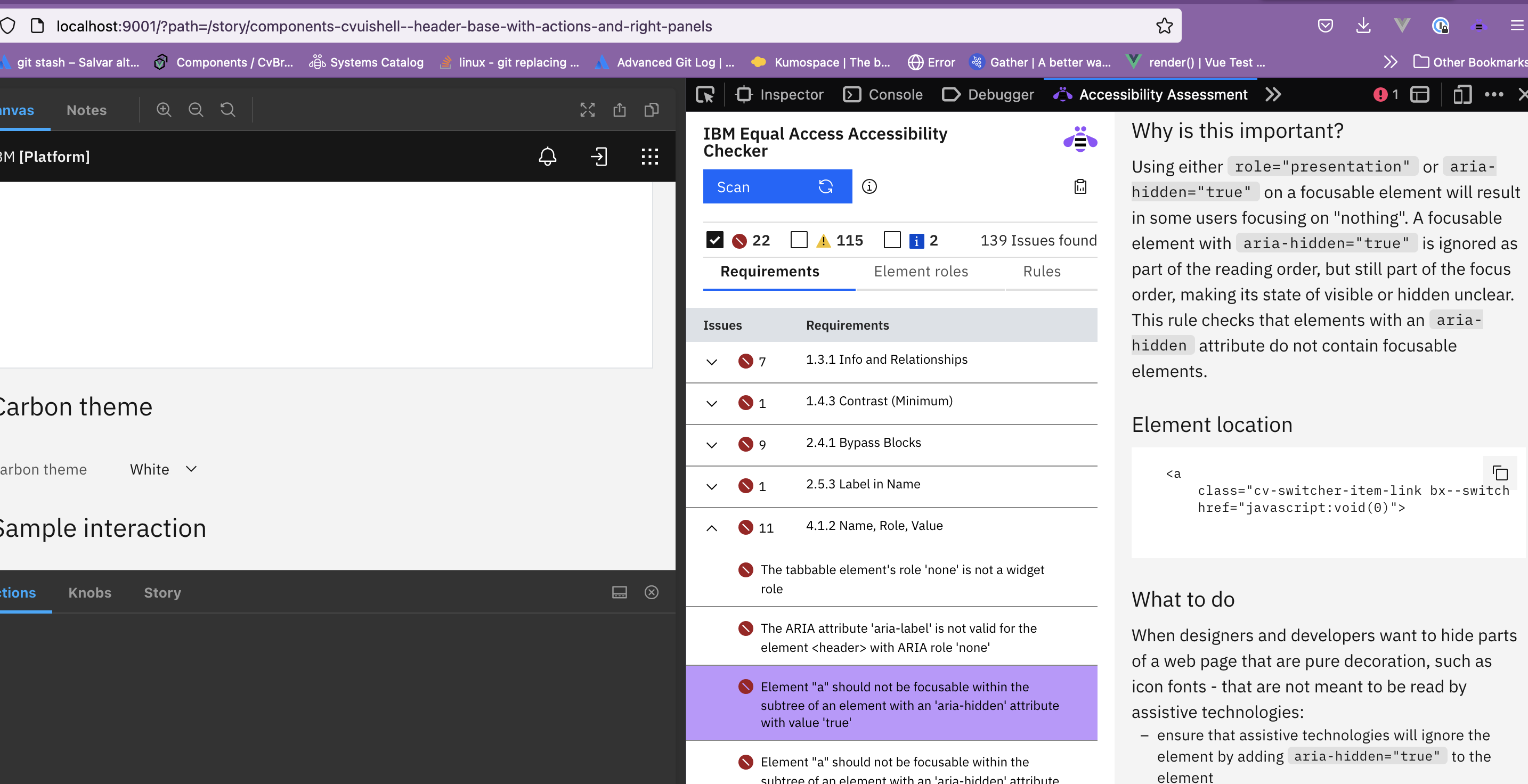Open the Carbon theme White dropdown

163,469
